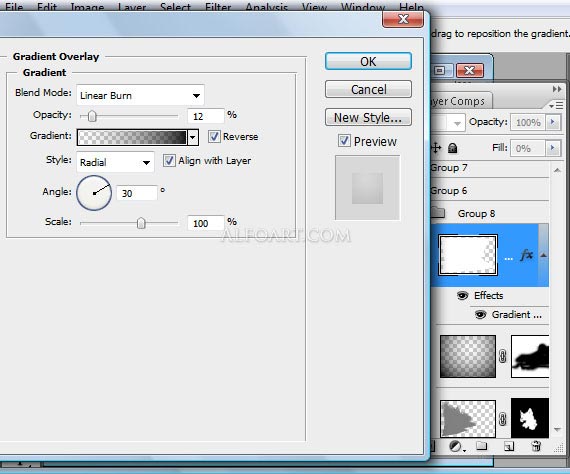Screen dimensions: 570x474
Task: Create a new layer in Layers panel
Action: coord(509,446)
